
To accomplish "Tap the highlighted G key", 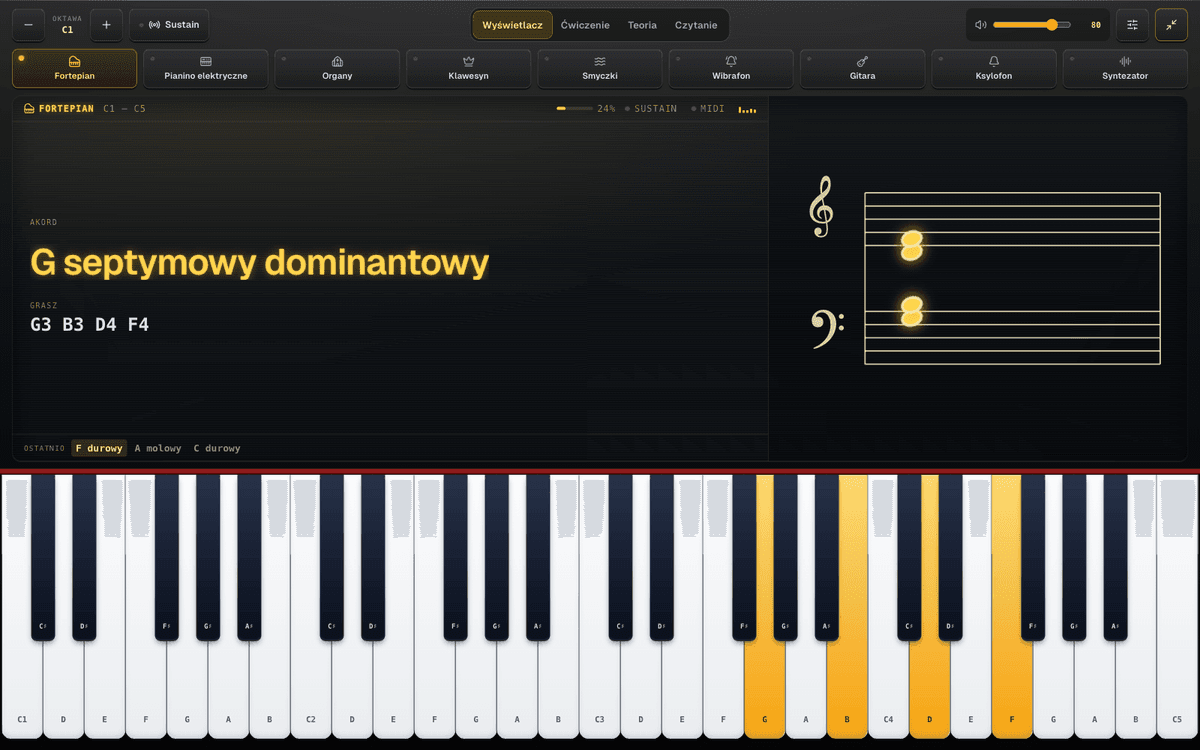I will tap(764, 690).
